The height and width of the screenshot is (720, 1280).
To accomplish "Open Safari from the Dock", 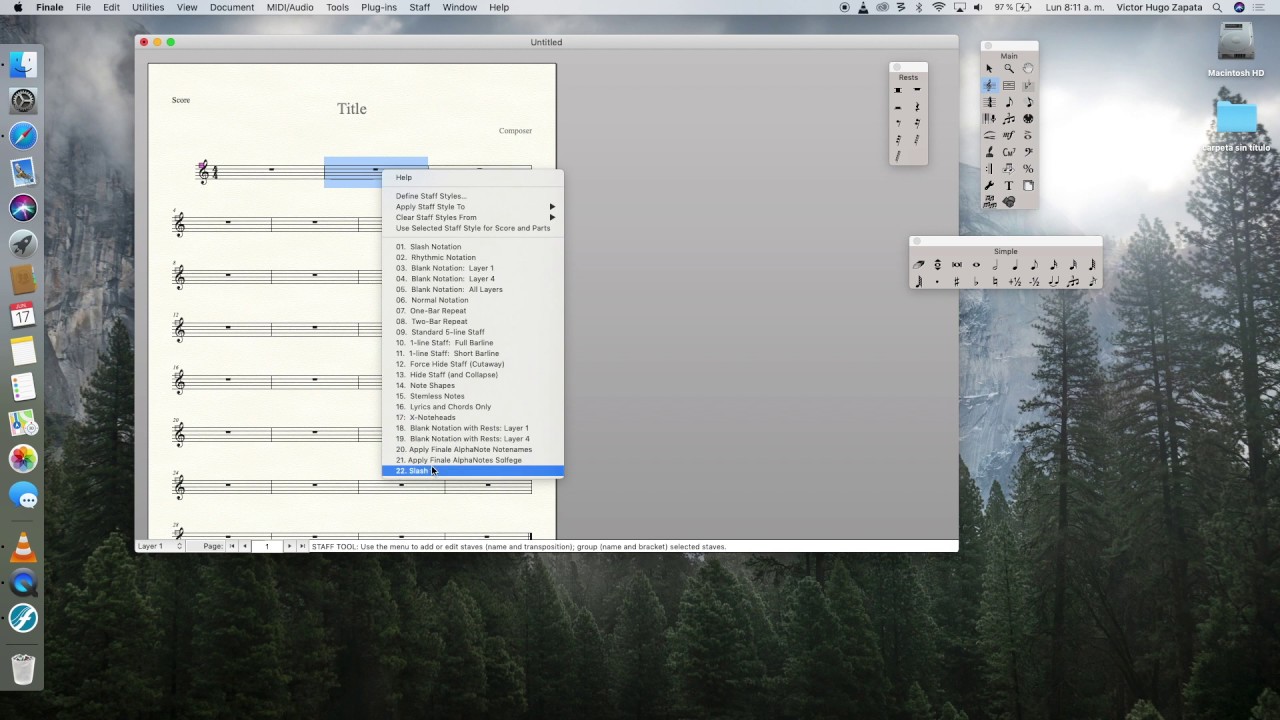I will [x=23, y=136].
